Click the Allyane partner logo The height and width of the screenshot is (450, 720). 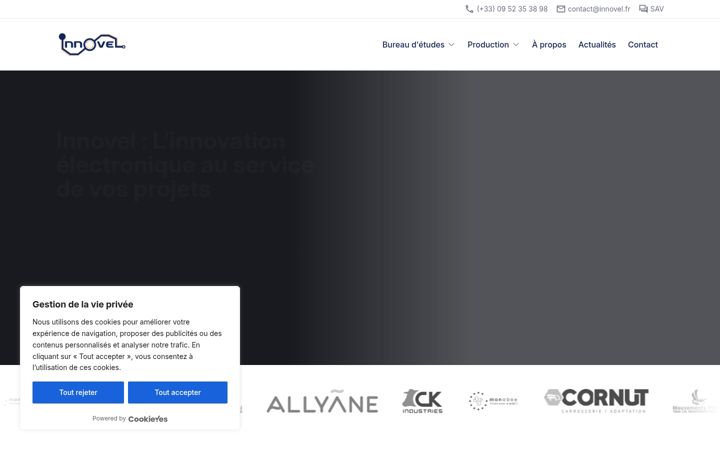click(x=322, y=401)
